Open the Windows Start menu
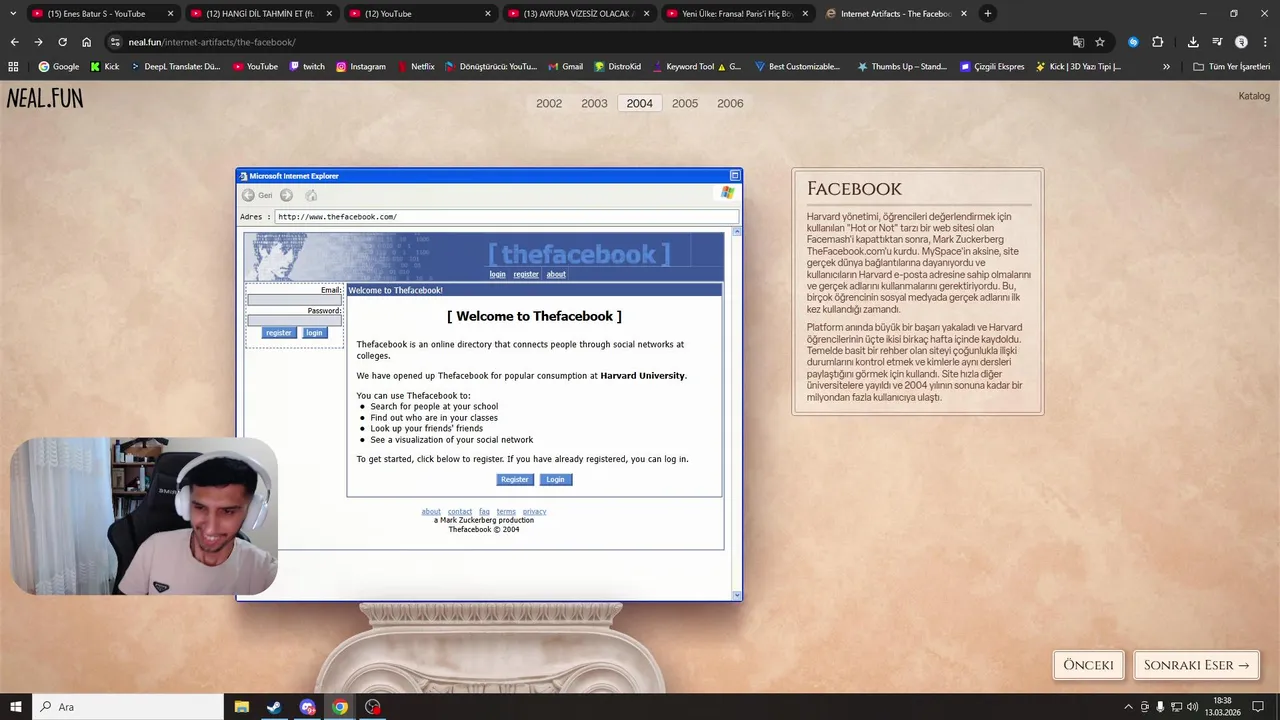Image resolution: width=1280 pixels, height=720 pixels. click(x=15, y=707)
